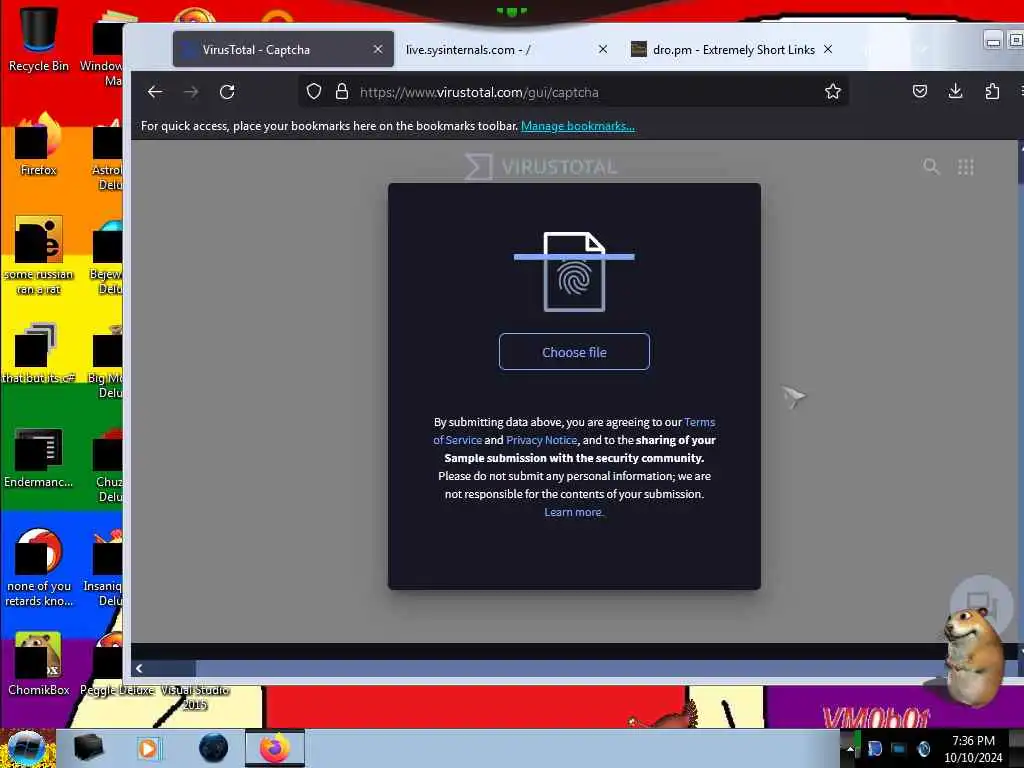Open the tracking protection shield icon
This screenshot has width=1024, height=768.
[x=314, y=91]
